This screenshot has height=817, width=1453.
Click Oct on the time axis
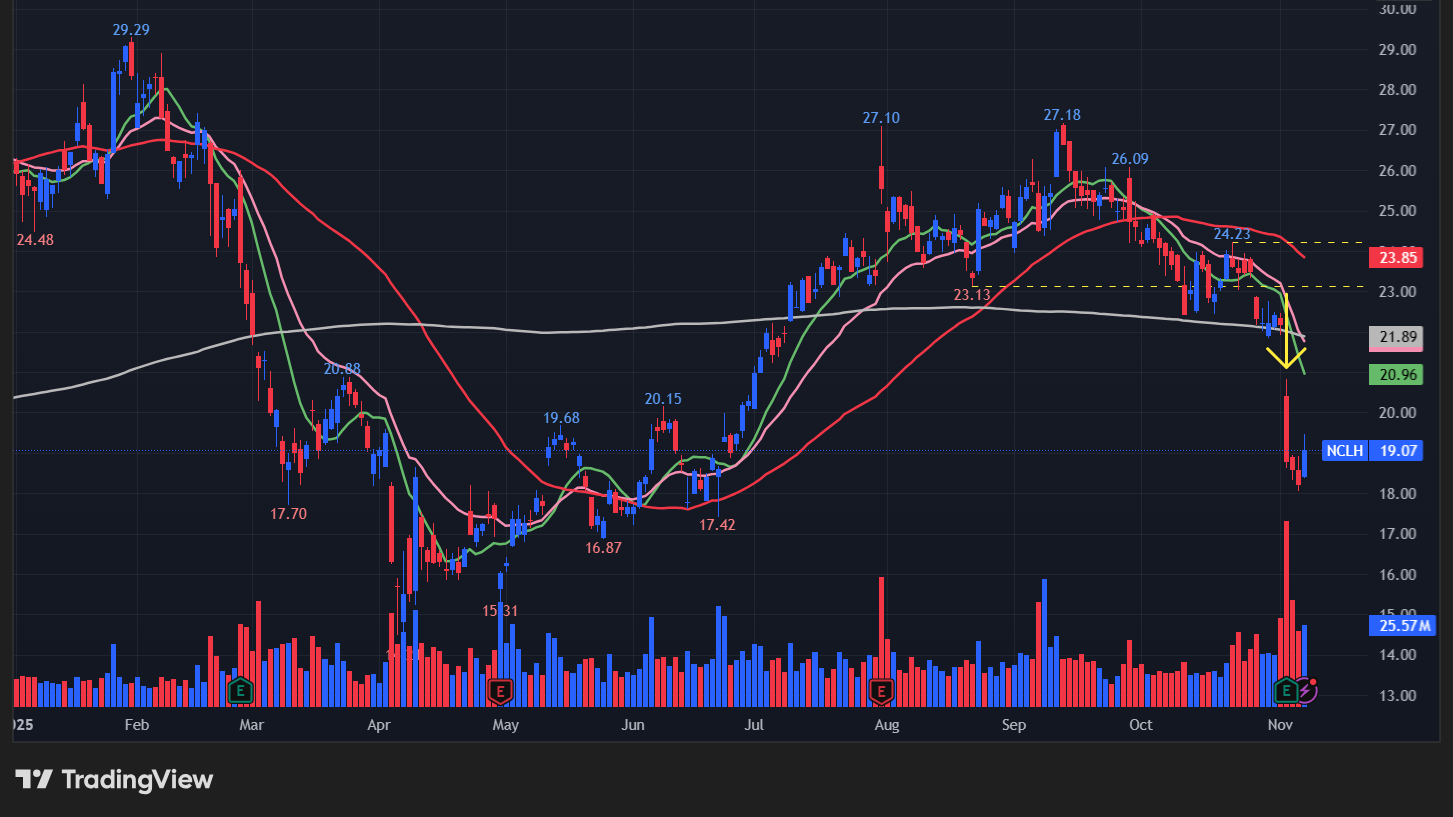coord(1140,725)
